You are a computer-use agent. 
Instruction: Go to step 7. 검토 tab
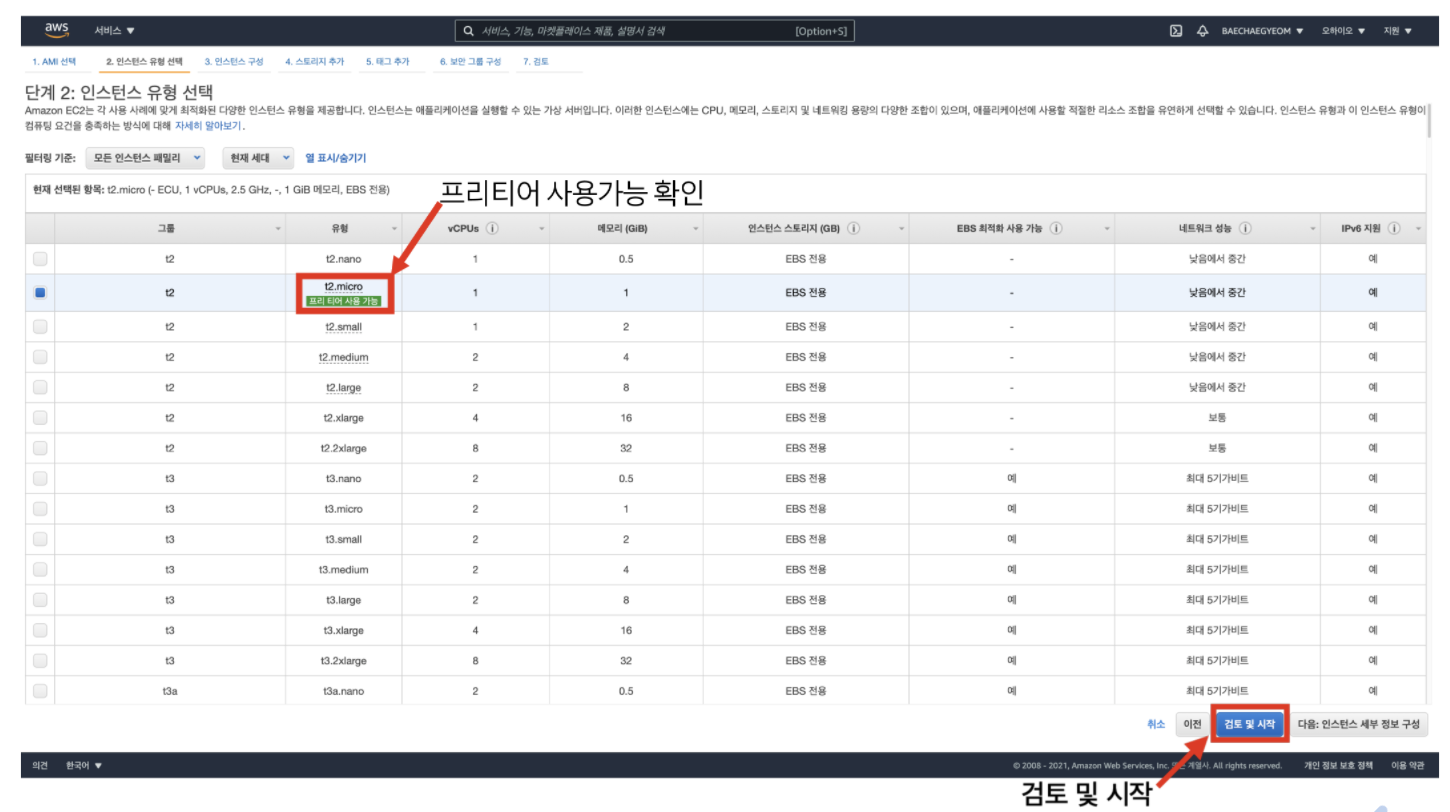pos(535,62)
